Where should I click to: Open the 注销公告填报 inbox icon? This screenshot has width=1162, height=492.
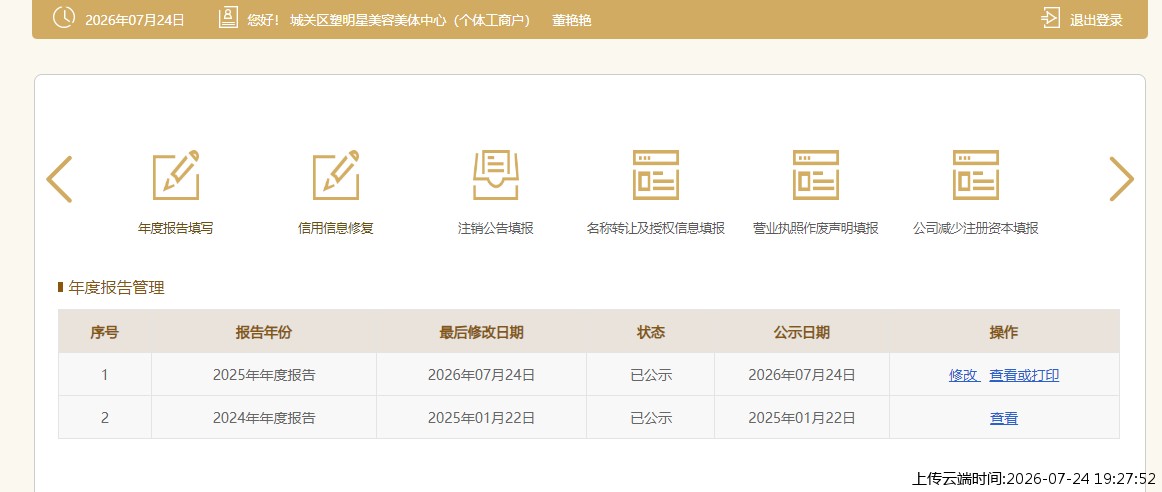pyautogui.click(x=496, y=175)
